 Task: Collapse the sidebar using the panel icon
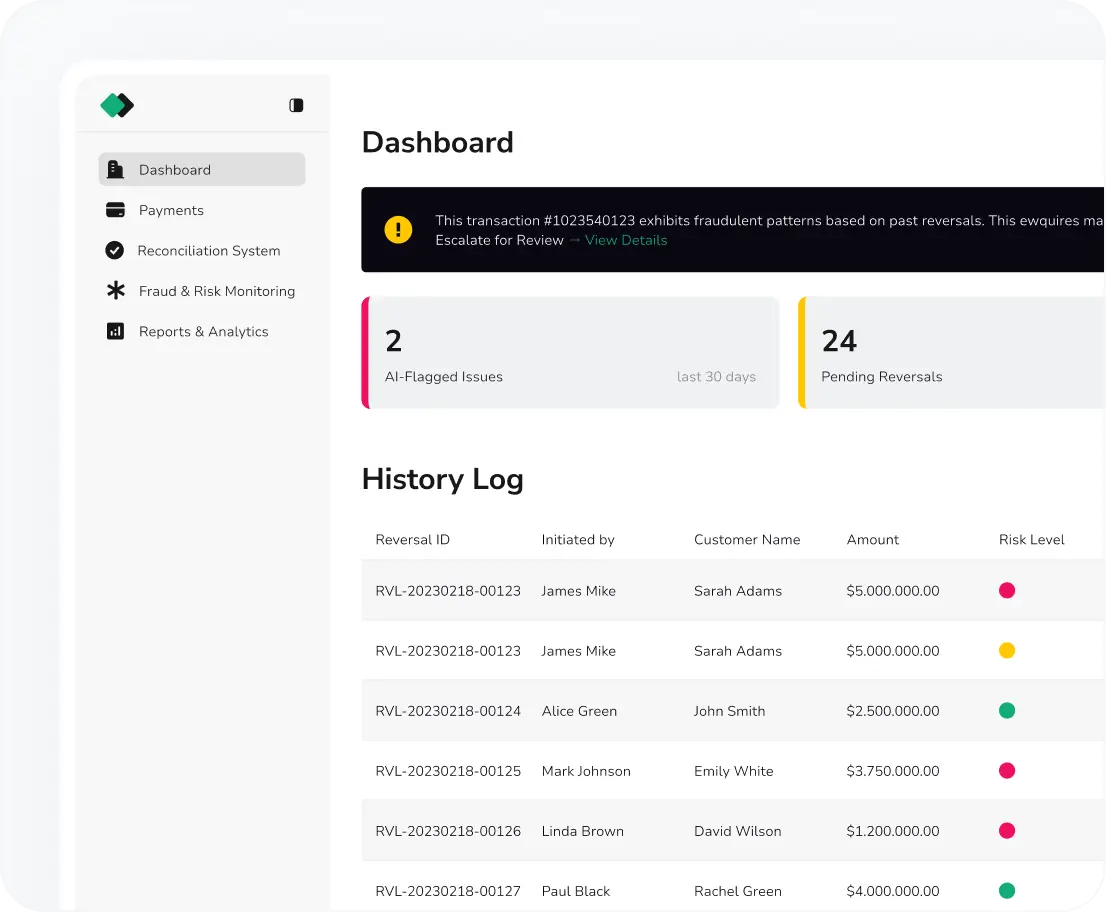pyautogui.click(x=296, y=105)
